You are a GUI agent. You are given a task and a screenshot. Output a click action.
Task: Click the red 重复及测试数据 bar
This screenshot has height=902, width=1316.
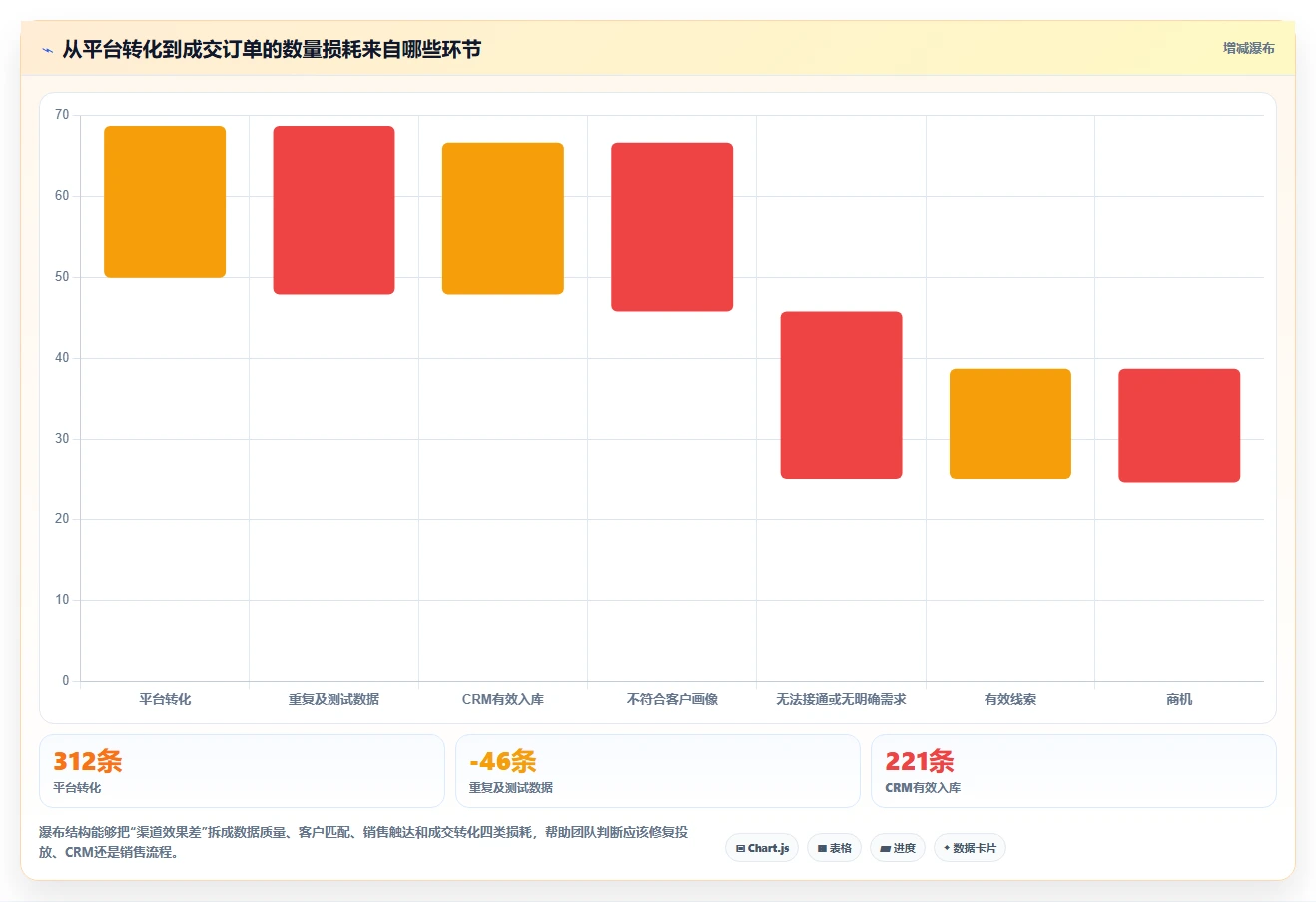point(333,210)
